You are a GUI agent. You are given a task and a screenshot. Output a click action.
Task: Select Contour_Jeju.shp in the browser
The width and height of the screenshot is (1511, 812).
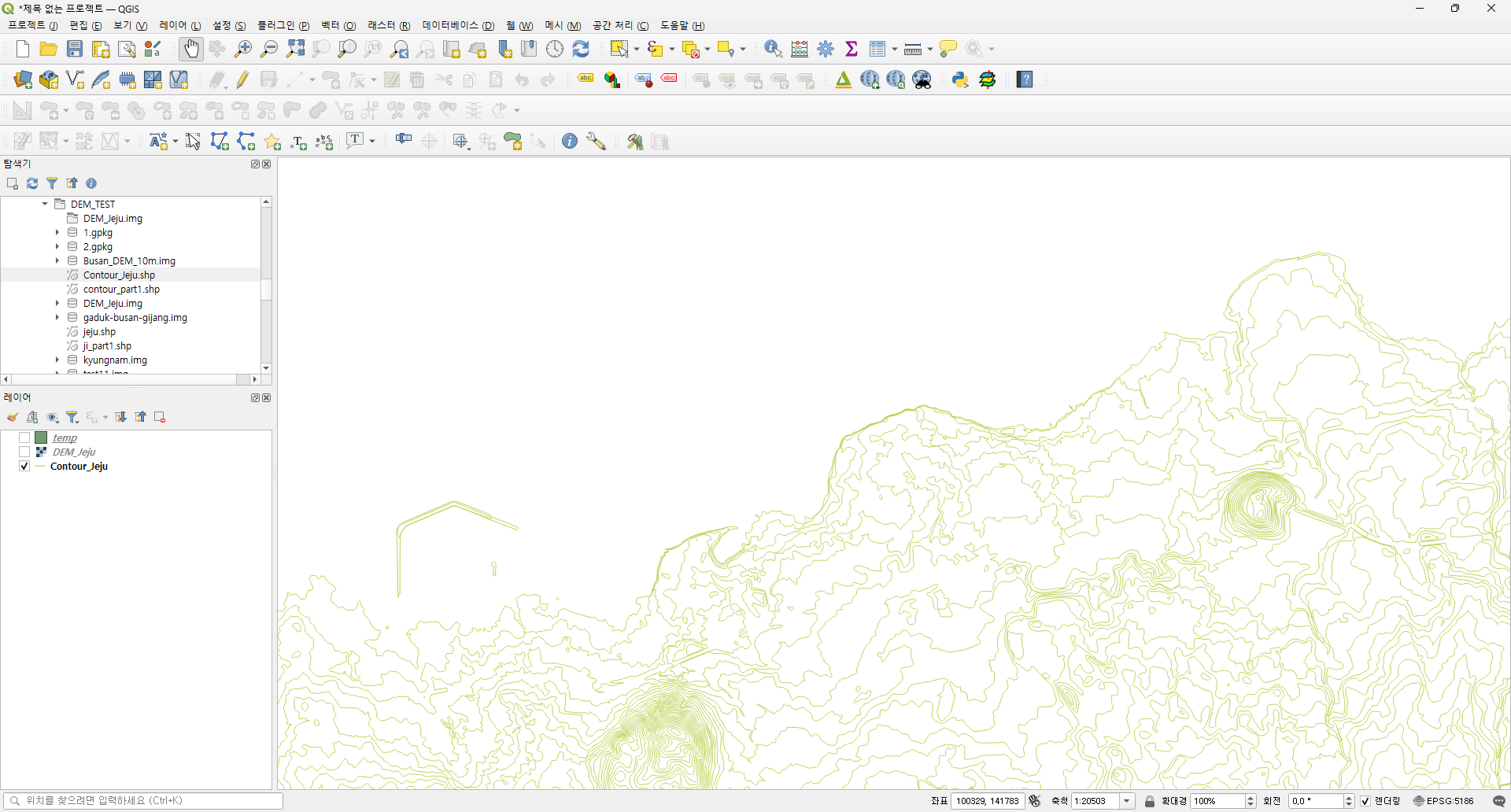coord(119,275)
